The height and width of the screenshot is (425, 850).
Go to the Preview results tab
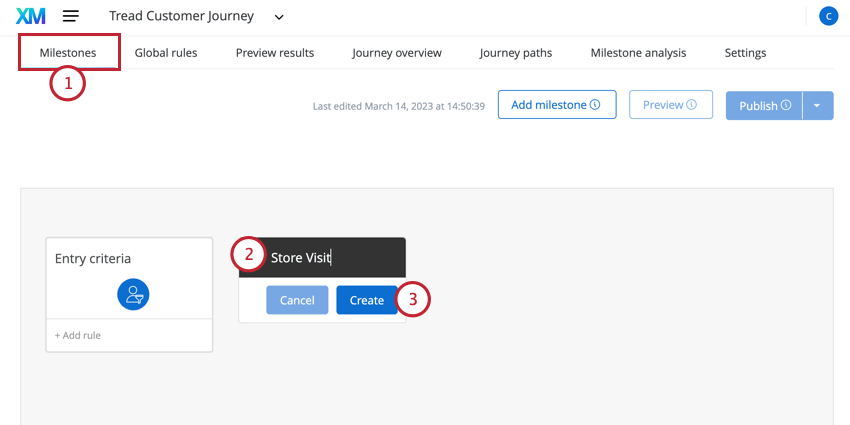[x=275, y=53]
